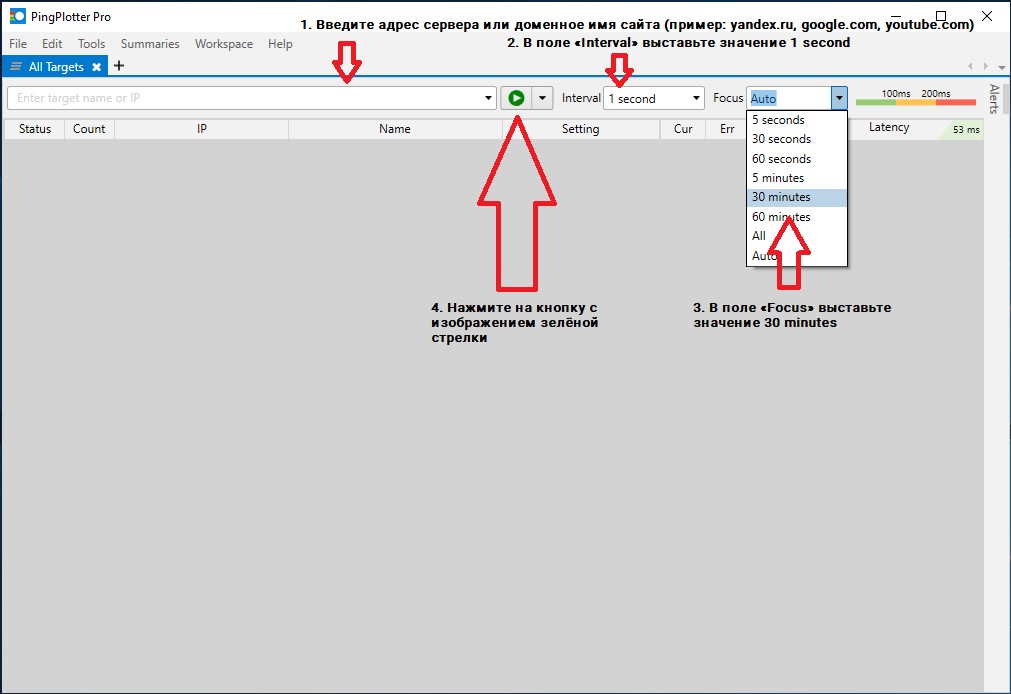1011x694 pixels.
Task: Collapse the Focus dropdown arrow
Action: coord(839,98)
